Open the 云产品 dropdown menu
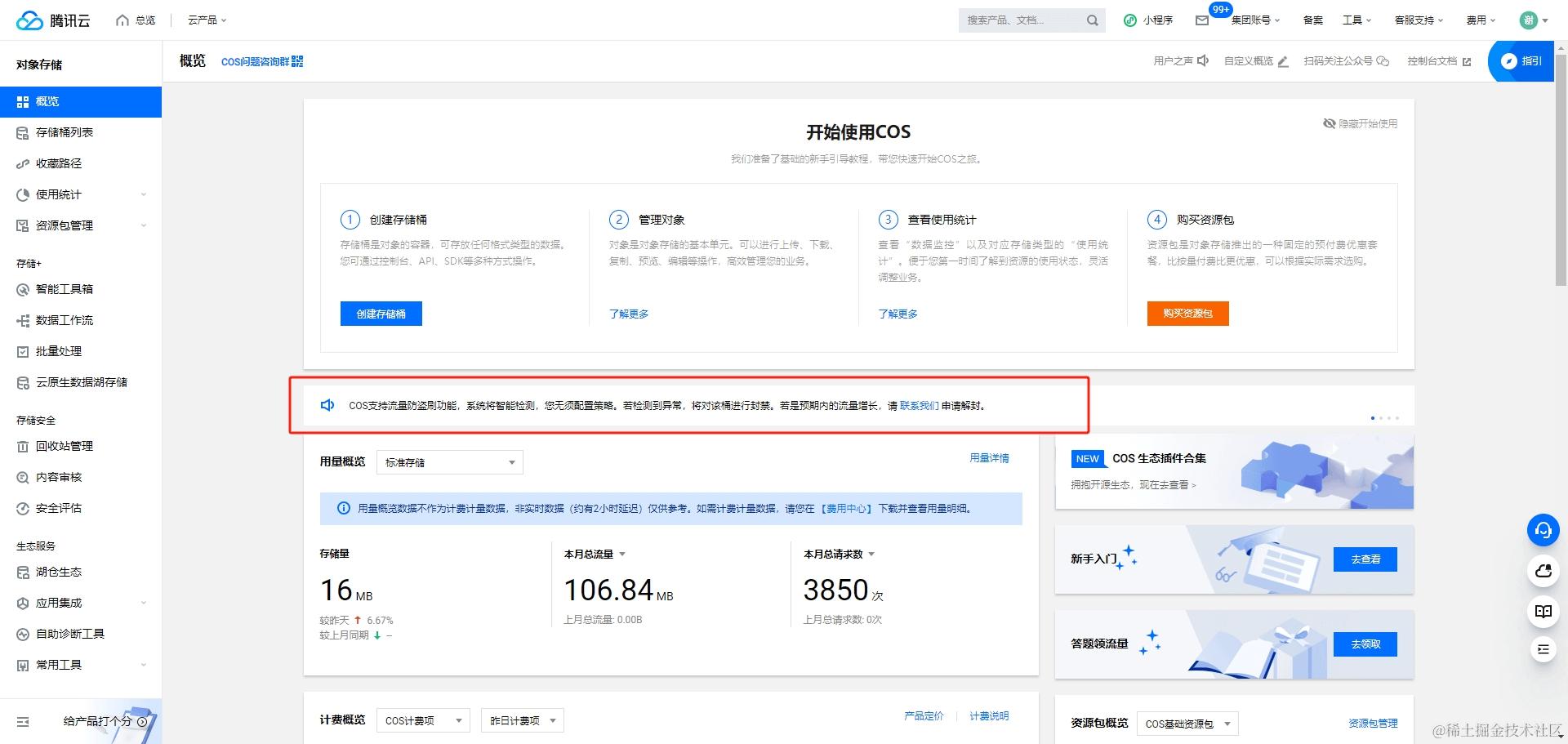The height and width of the screenshot is (744, 1568). [207, 20]
